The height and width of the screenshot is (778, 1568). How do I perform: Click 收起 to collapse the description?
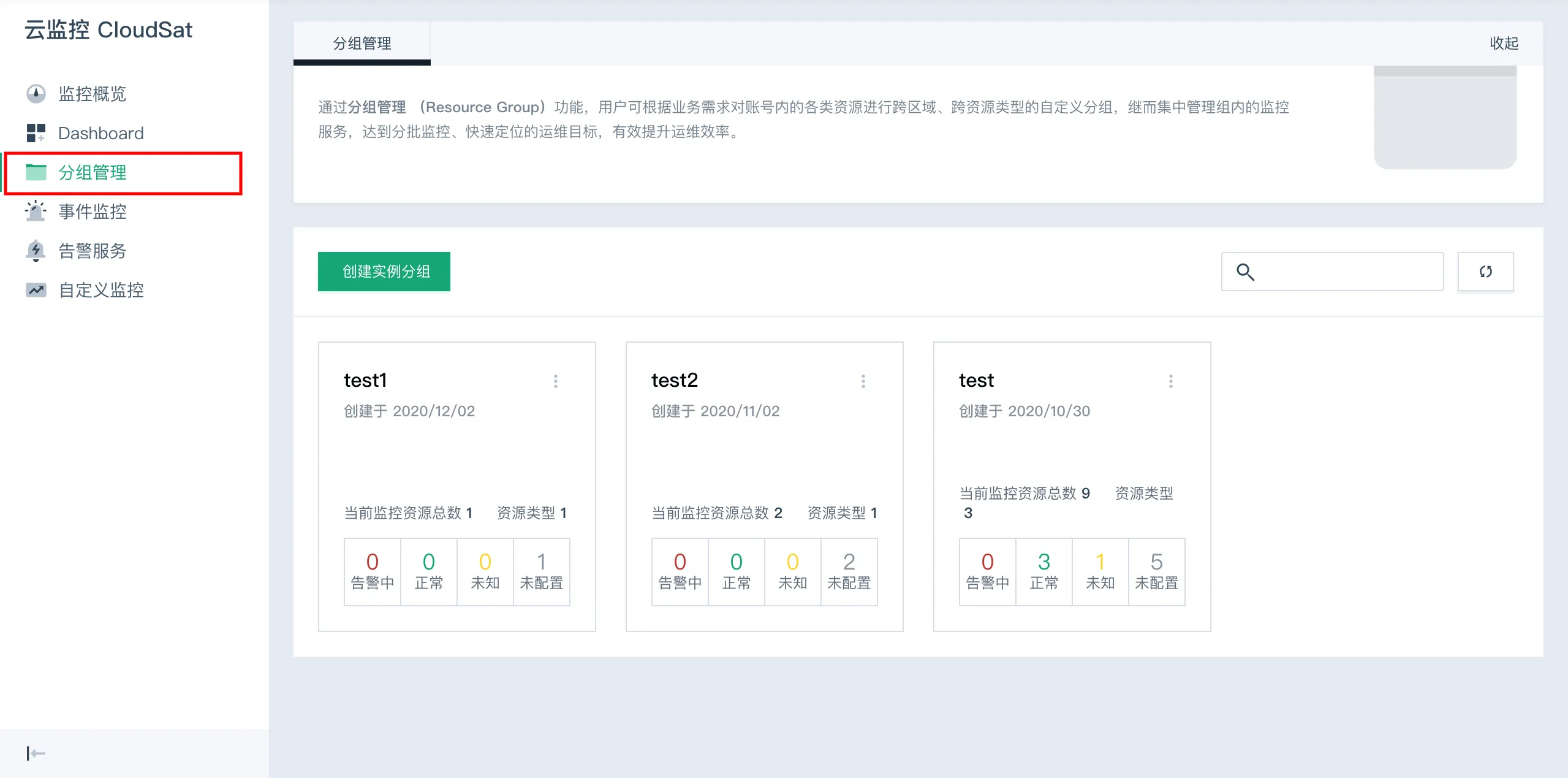[1504, 44]
